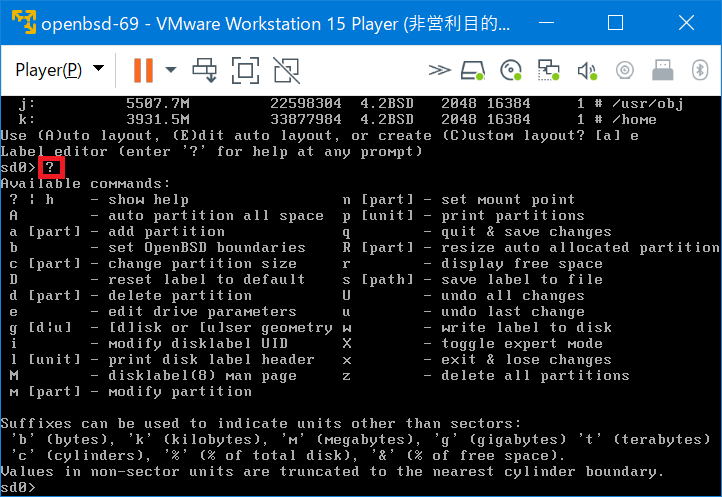722x497 pixels.
Task: Click the 'auto partition all space' line
Action: pos(216,216)
